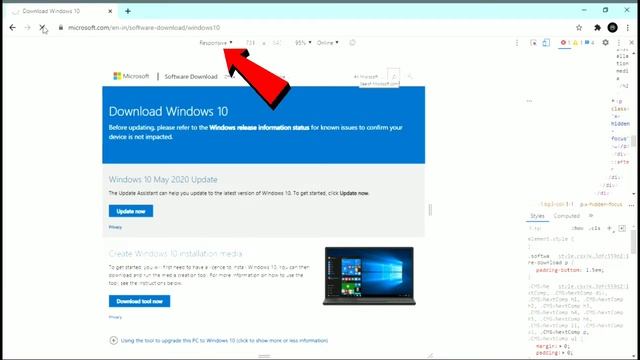Screen dimensions: 640x360
Task: Stop loading the page
Action: pos(42,28)
